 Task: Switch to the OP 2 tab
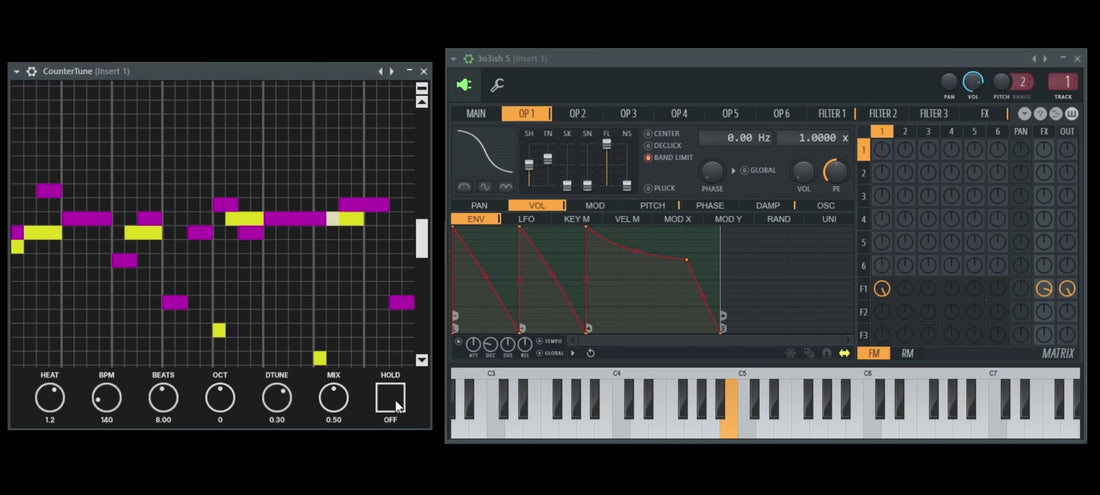click(577, 114)
